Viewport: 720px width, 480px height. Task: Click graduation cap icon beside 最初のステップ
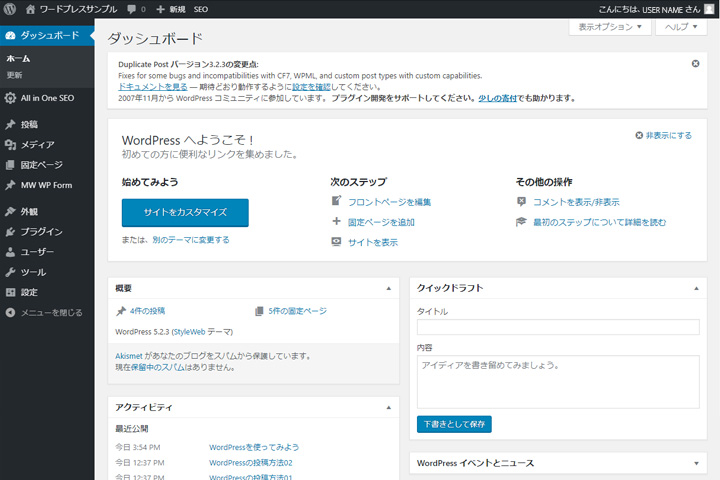pos(521,222)
